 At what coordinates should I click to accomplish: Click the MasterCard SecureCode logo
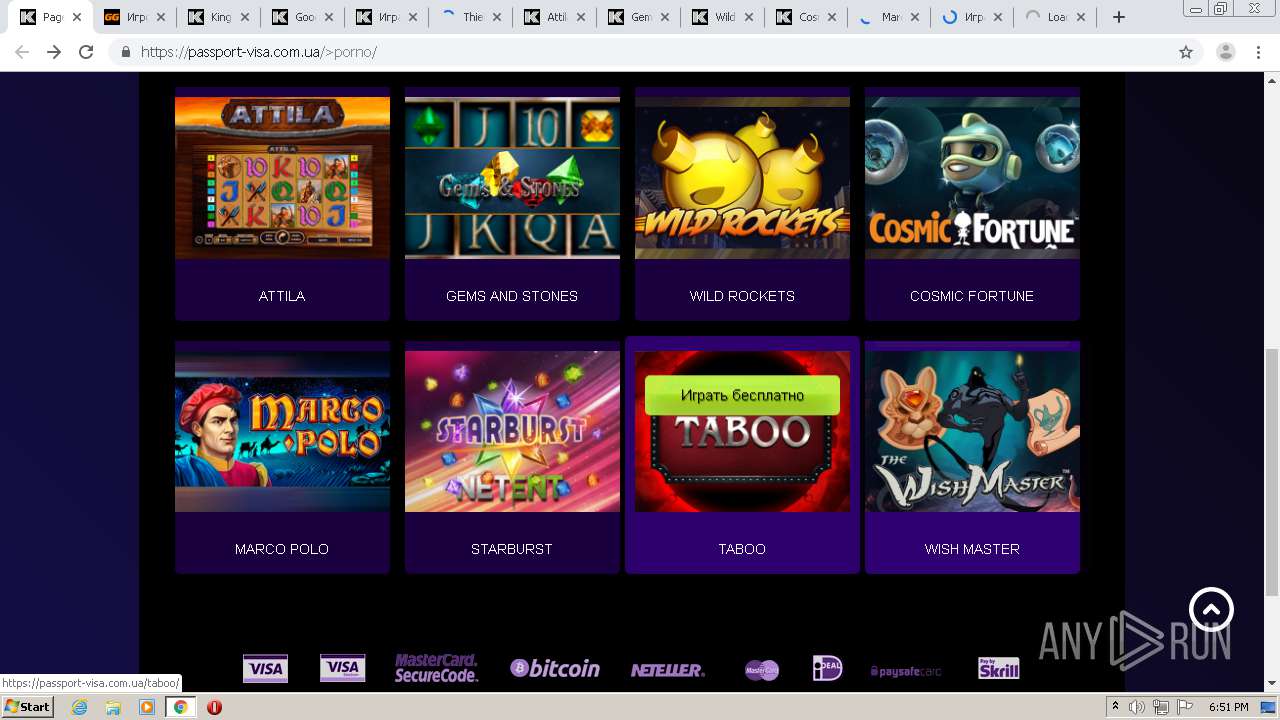437,669
